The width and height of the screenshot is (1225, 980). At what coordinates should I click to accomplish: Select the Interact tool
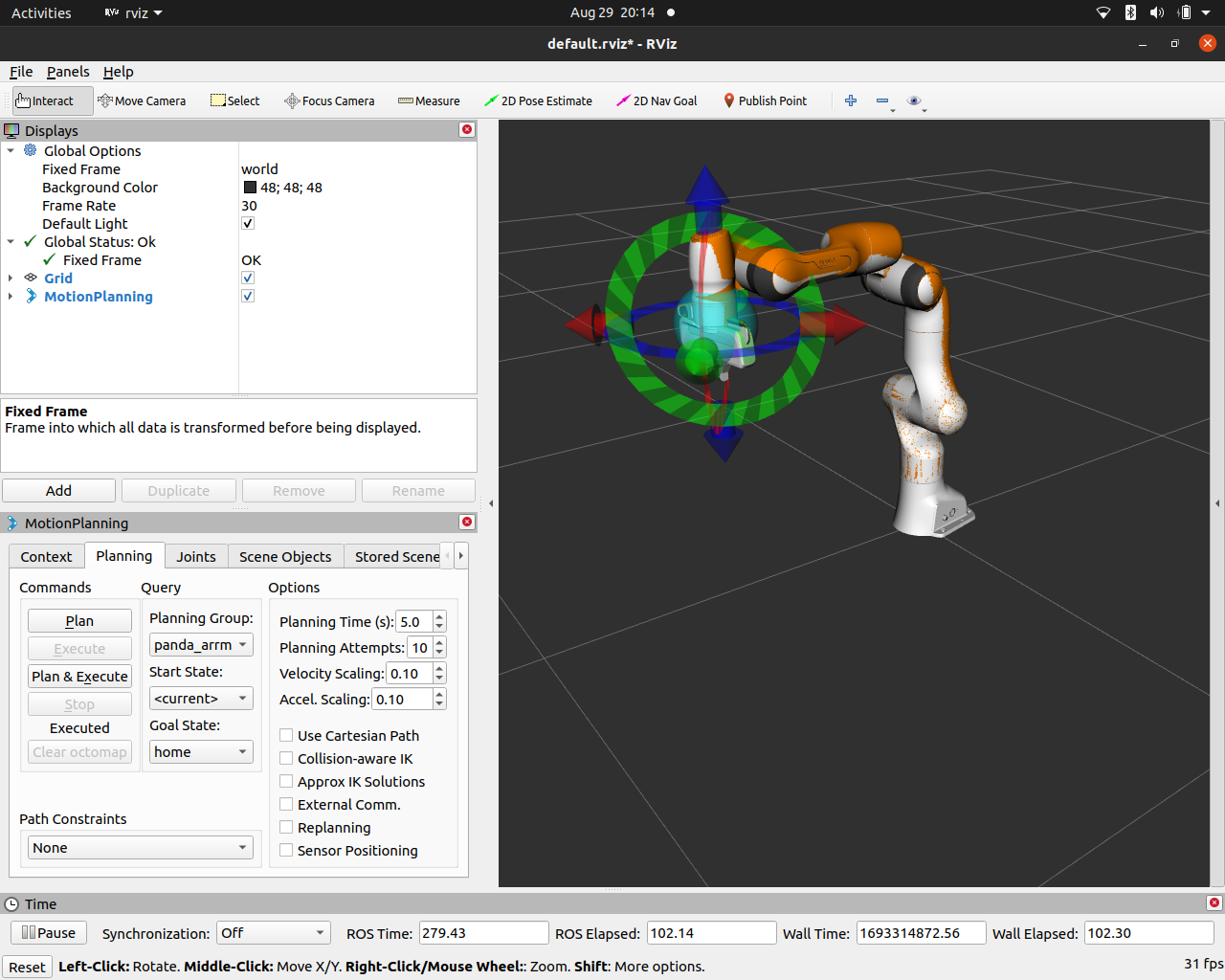click(53, 100)
